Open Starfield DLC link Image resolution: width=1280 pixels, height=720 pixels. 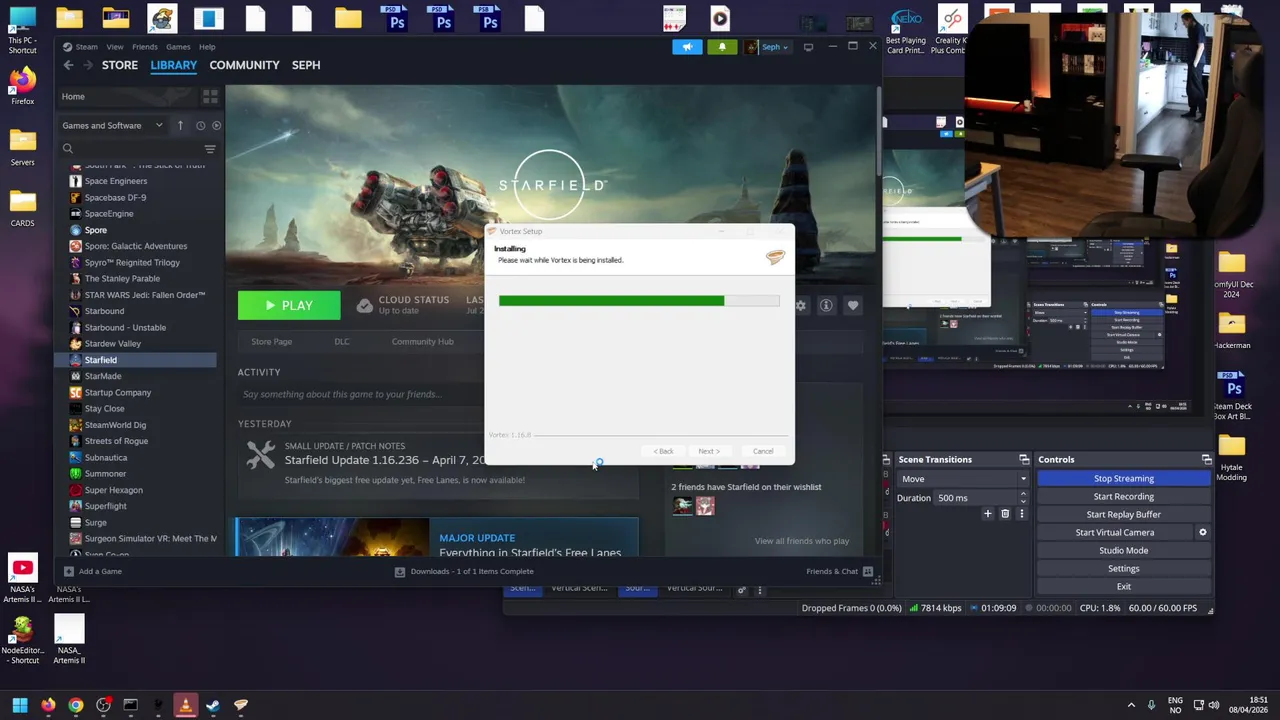(x=342, y=342)
